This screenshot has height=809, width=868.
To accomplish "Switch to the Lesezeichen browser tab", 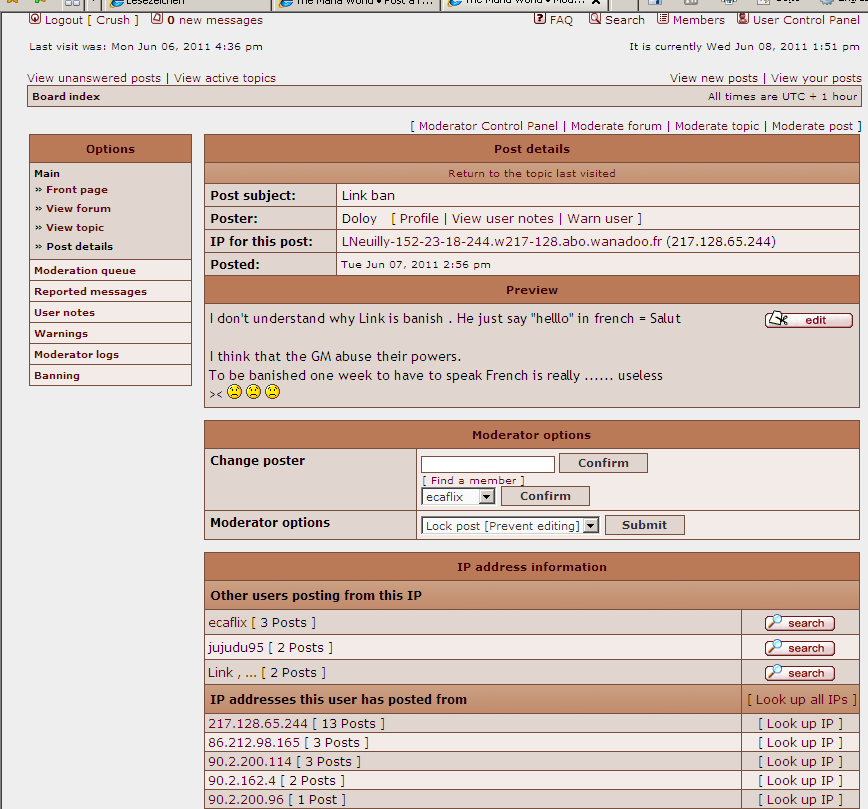I will tap(188, 3).
